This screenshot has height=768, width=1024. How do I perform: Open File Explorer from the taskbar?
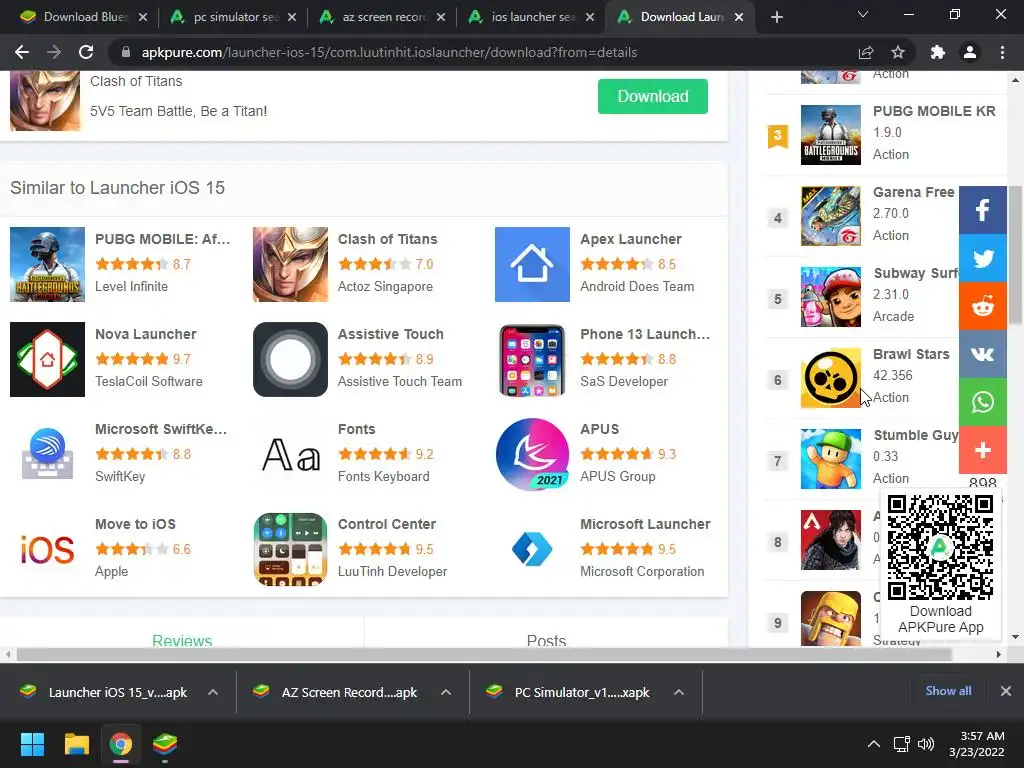[76, 744]
